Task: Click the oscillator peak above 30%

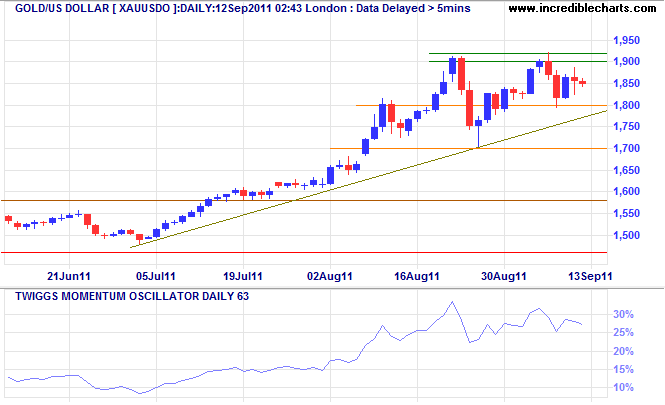Action: pos(452,302)
